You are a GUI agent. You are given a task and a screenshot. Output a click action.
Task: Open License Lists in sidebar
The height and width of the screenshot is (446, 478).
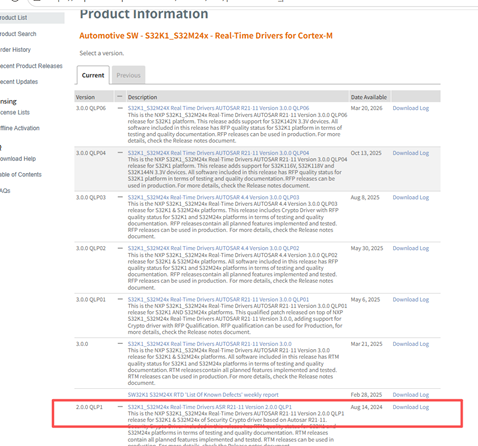[x=15, y=112]
